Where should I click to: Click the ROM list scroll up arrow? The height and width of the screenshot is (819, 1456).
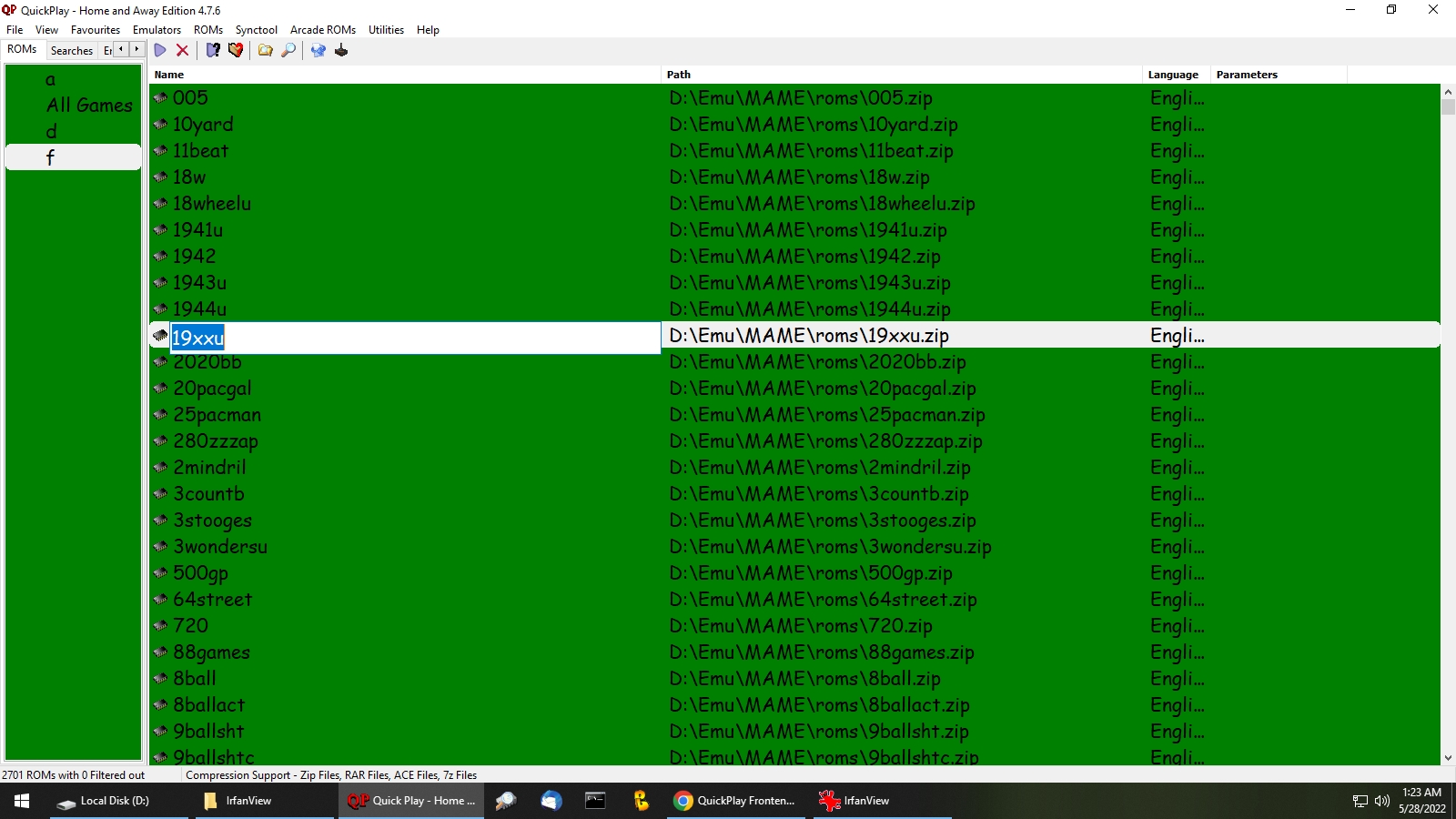click(x=1448, y=92)
